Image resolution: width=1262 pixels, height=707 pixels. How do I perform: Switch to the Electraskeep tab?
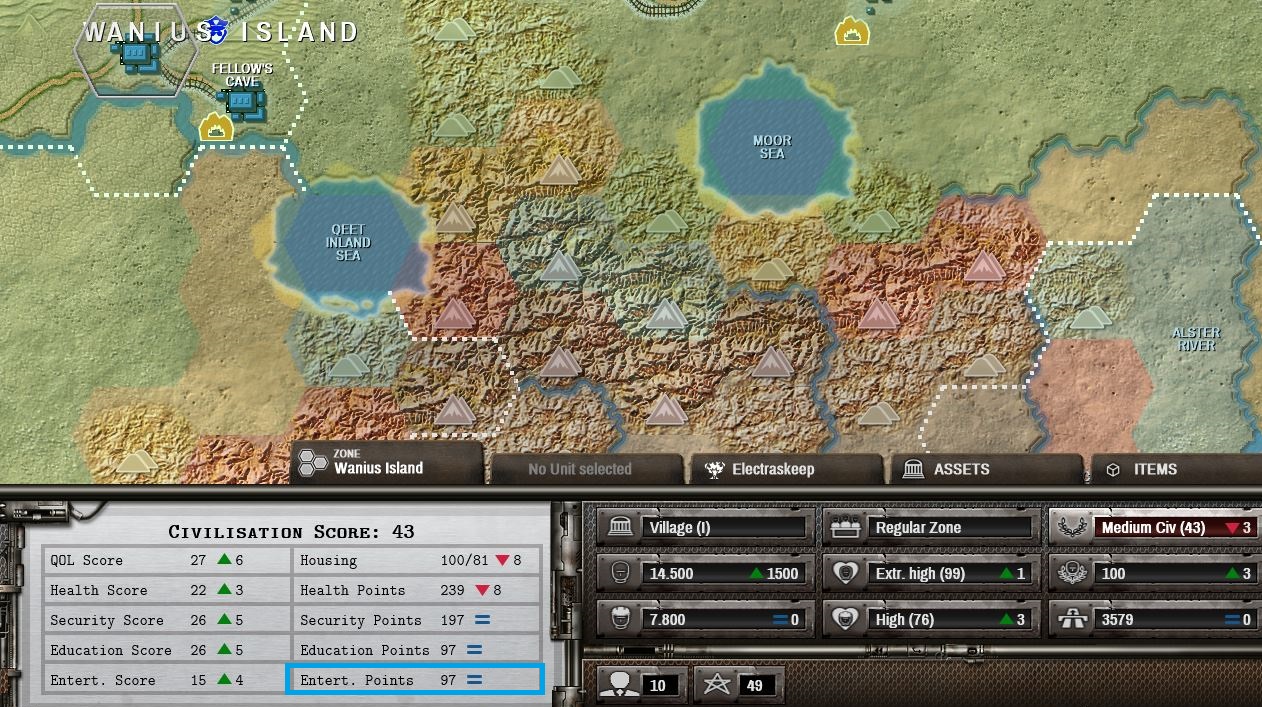coord(785,468)
